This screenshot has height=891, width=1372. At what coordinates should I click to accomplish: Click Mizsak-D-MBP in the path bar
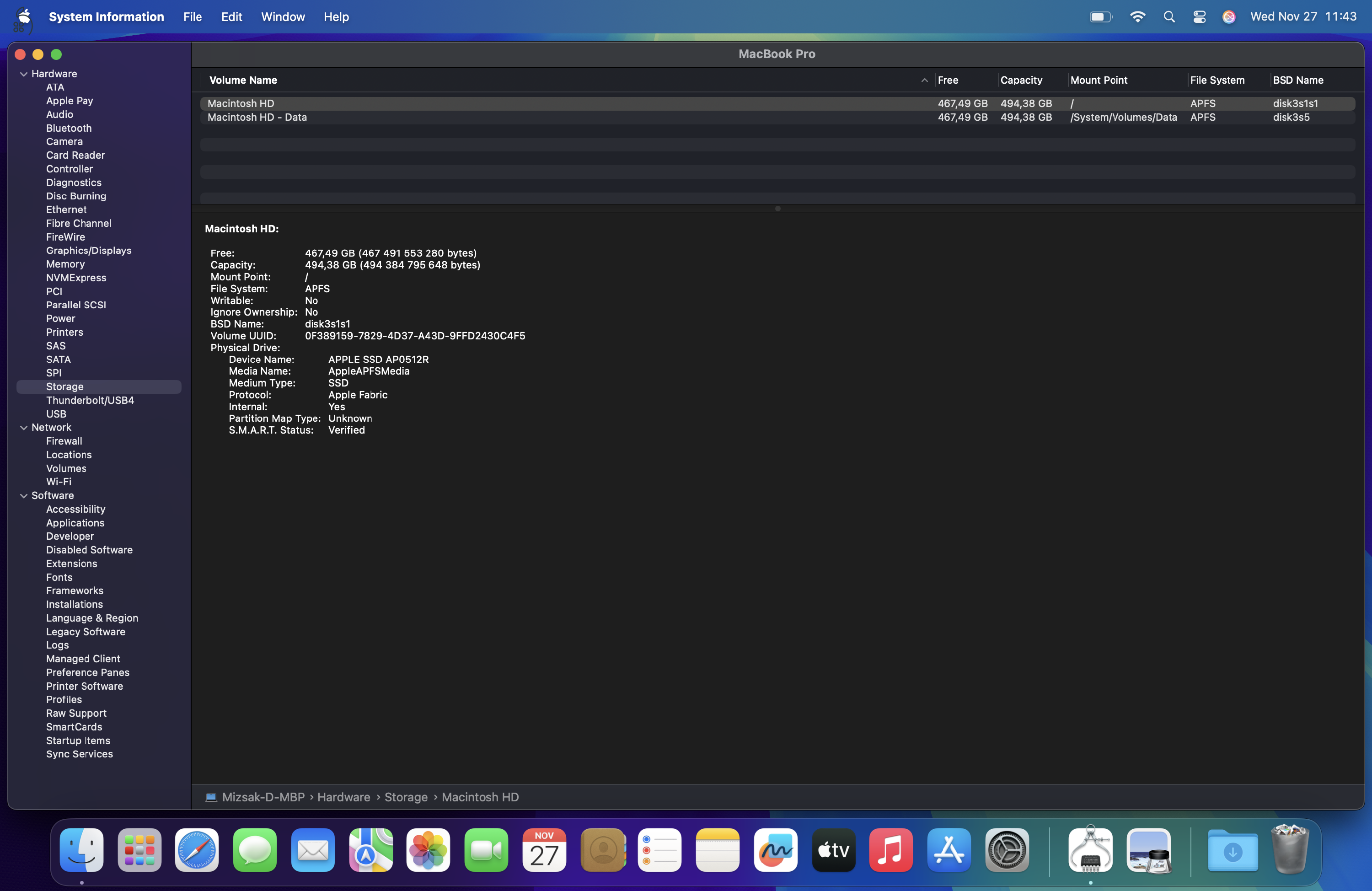pos(263,797)
